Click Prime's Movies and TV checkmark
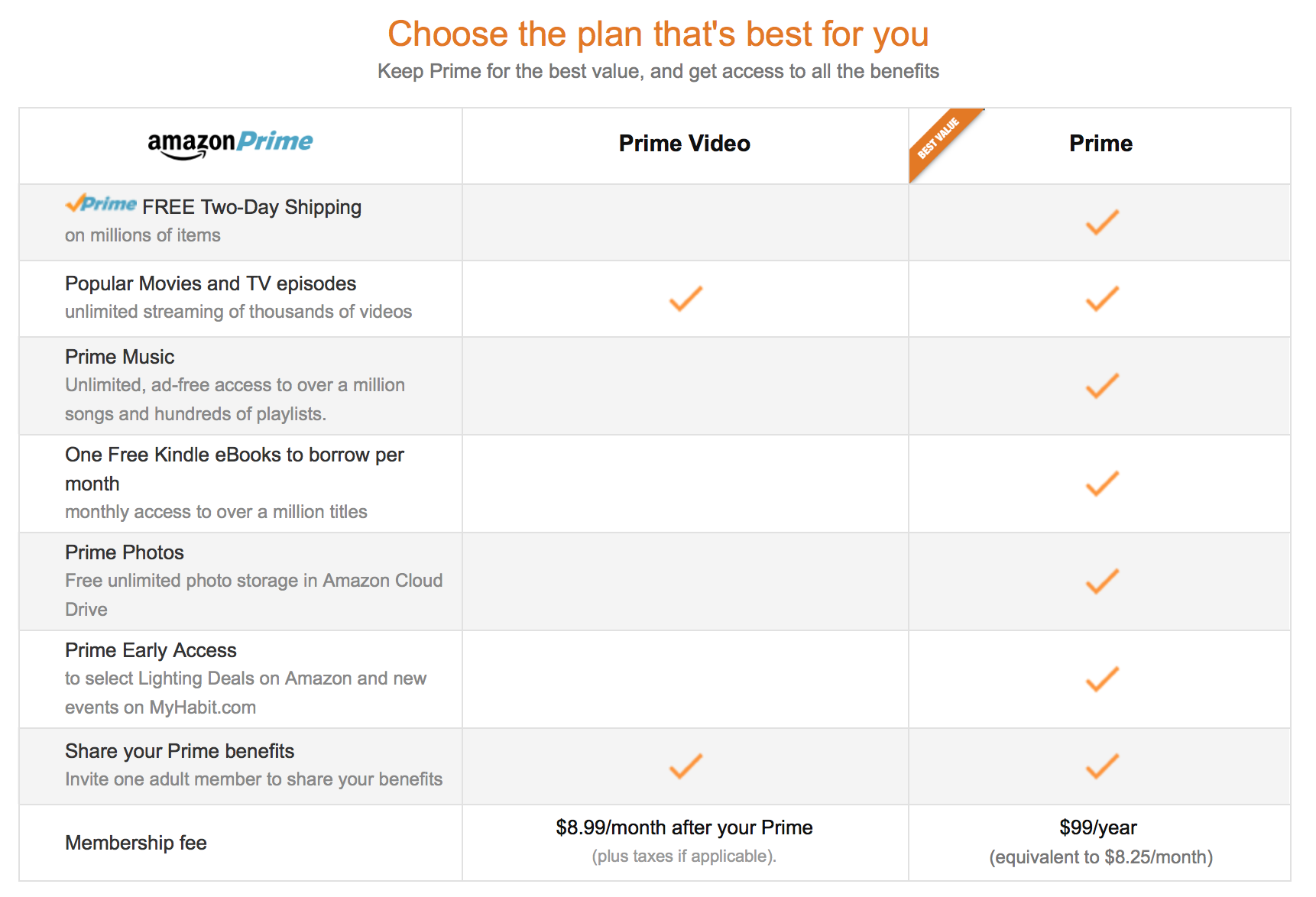Viewport: 1316px width, 897px height. 1102,299
